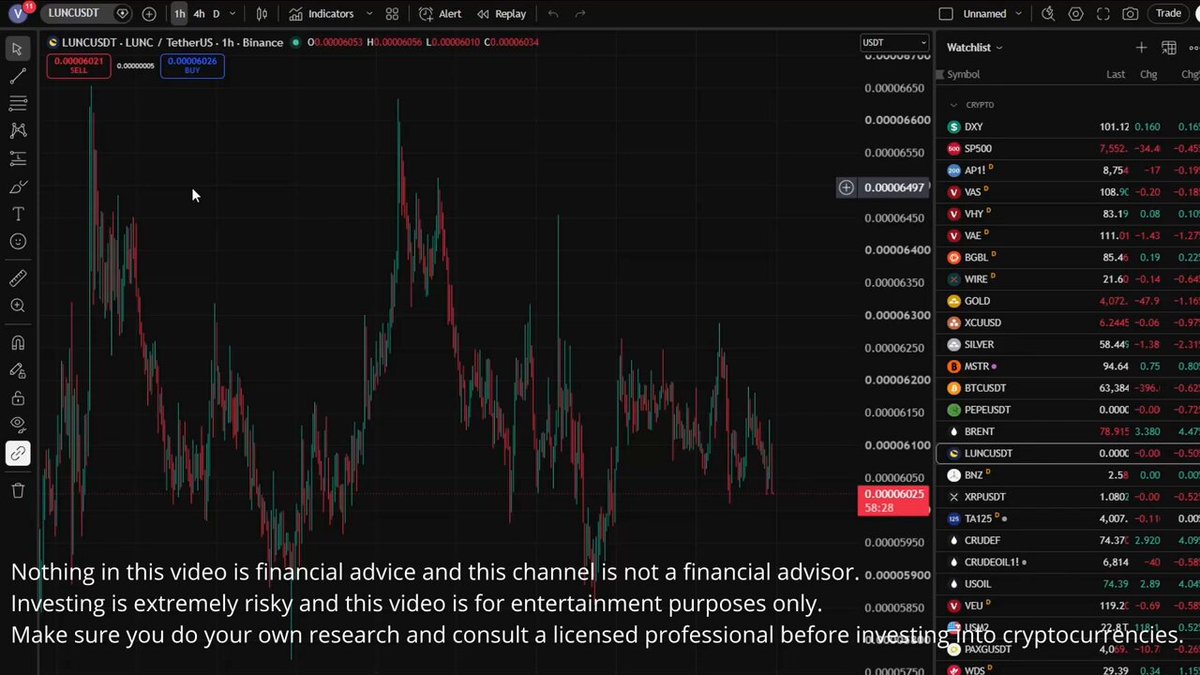Open the chart type candles selector
The height and width of the screenshot is (675, 1200).
(x=261, y=14)
